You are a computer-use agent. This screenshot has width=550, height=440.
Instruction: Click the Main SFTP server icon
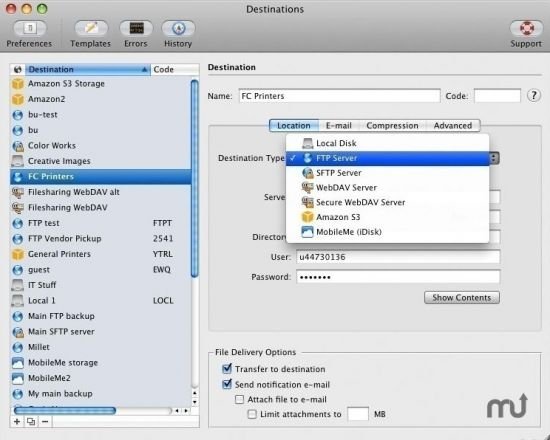pyautogui.click(x=18, y=332)
